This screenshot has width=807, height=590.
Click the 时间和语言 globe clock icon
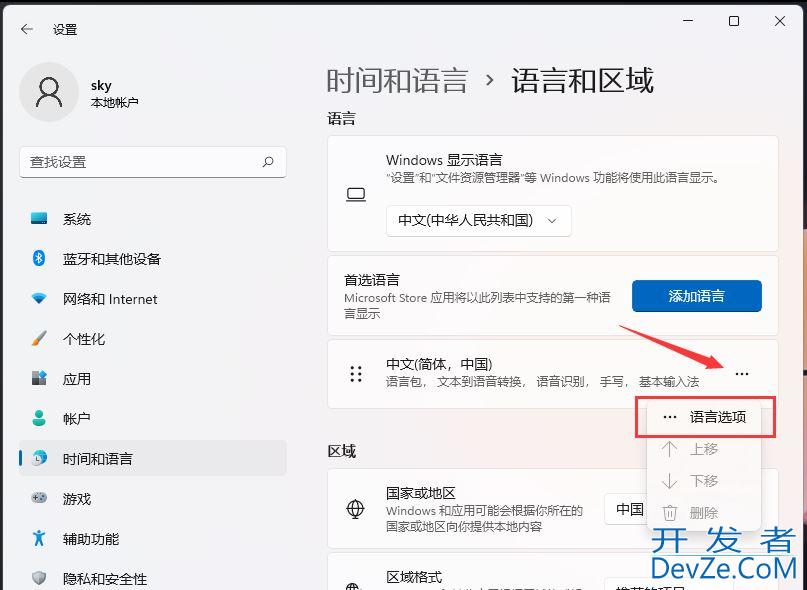(x=39, y=458)
